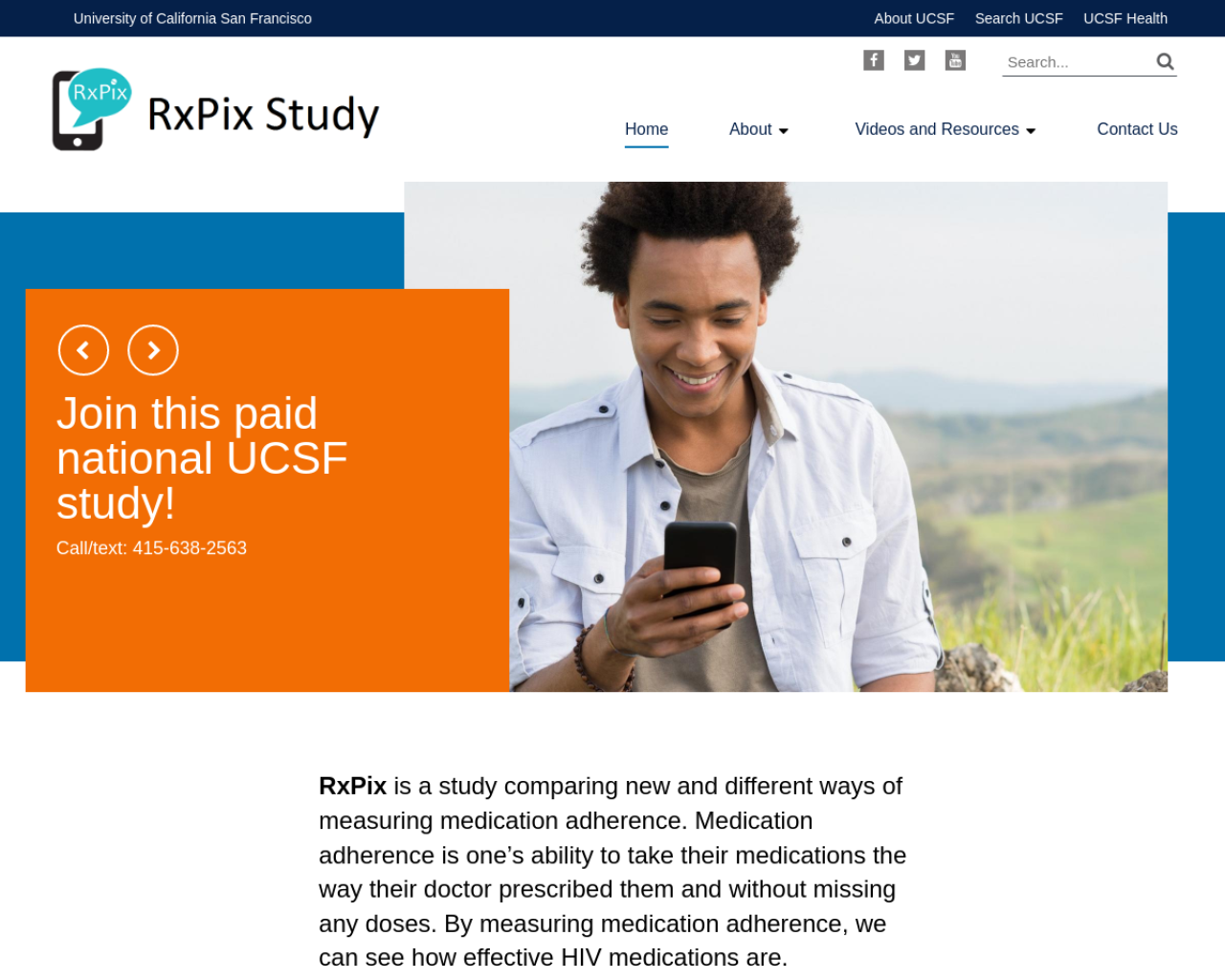Click the search magnifier icon

1165,61
